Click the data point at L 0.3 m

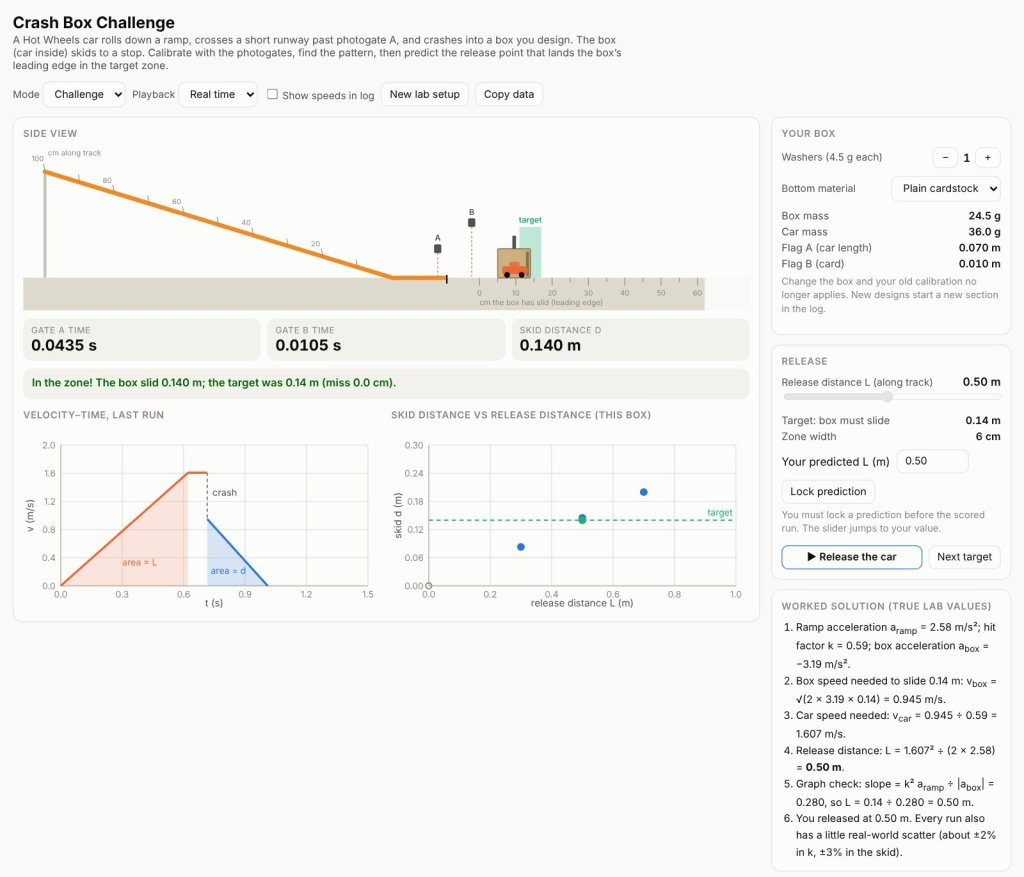tap(520, 547)
